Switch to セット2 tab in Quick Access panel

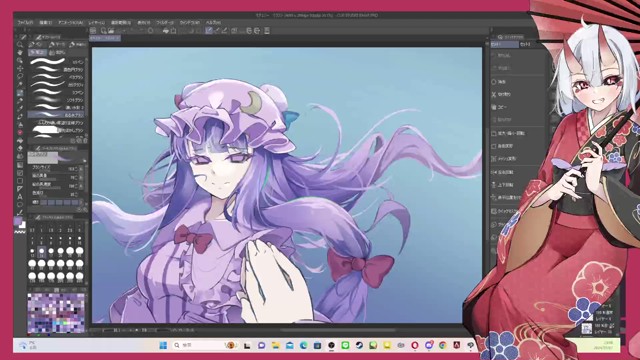click(x=526, y=44)
